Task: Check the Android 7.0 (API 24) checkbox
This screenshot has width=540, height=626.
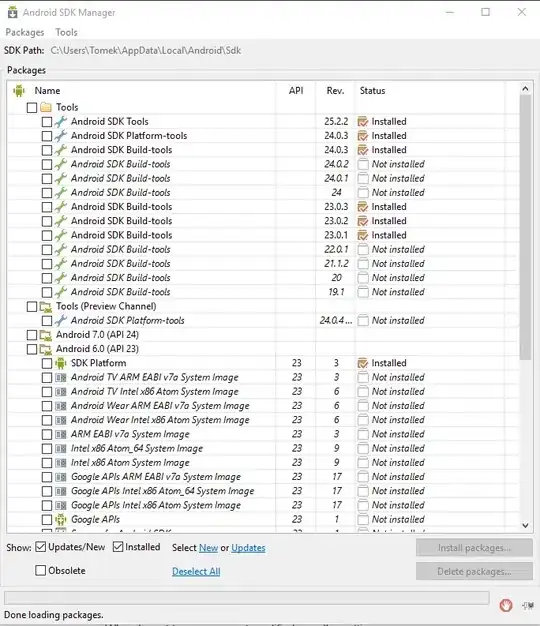Action: point(32,335)
